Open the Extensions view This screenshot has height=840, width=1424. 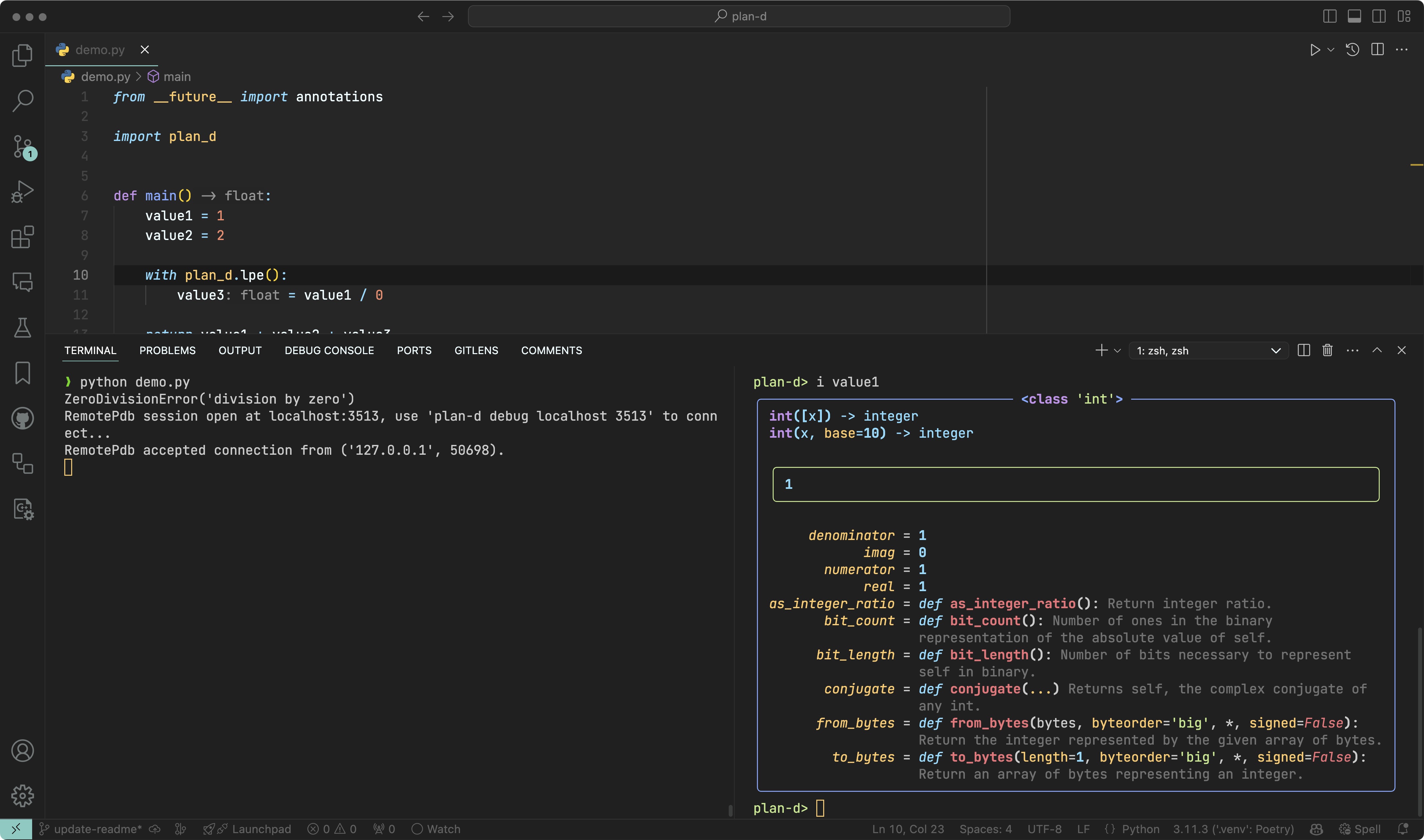(23, 237)
